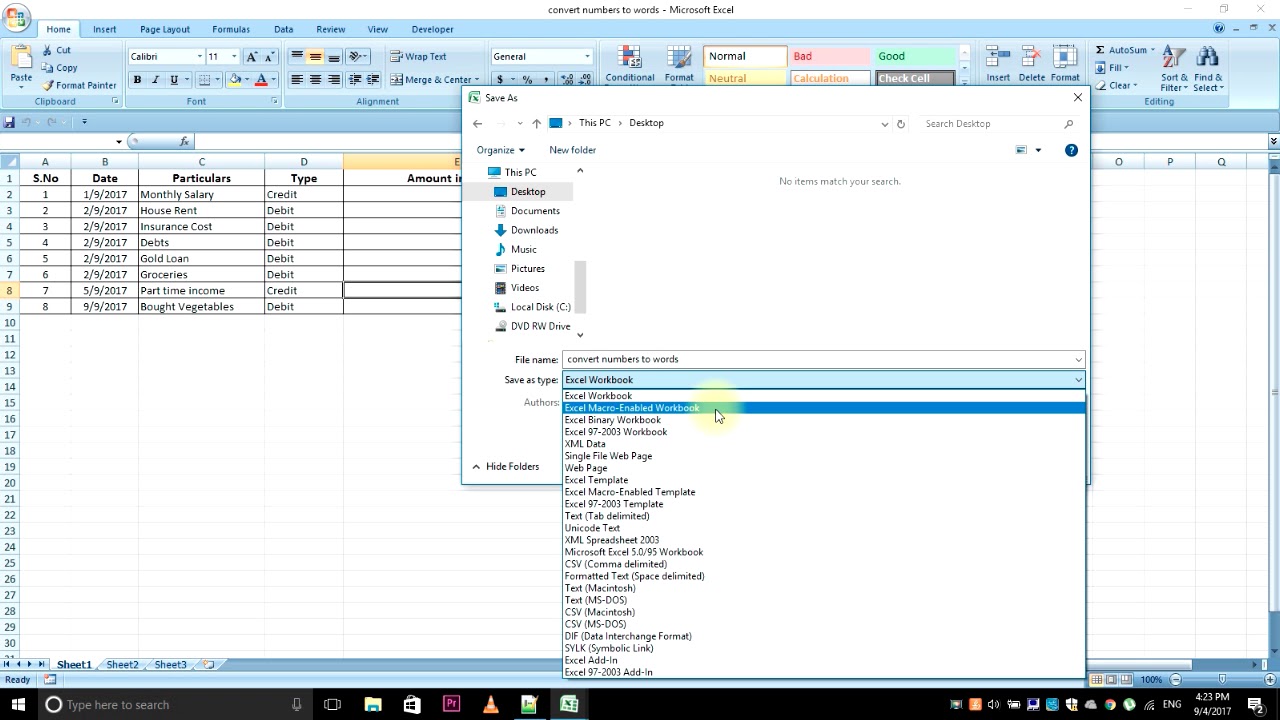Choose Excel Add-In type
The height and width of the screenshot is (720, 1280).
pos(823,660)
